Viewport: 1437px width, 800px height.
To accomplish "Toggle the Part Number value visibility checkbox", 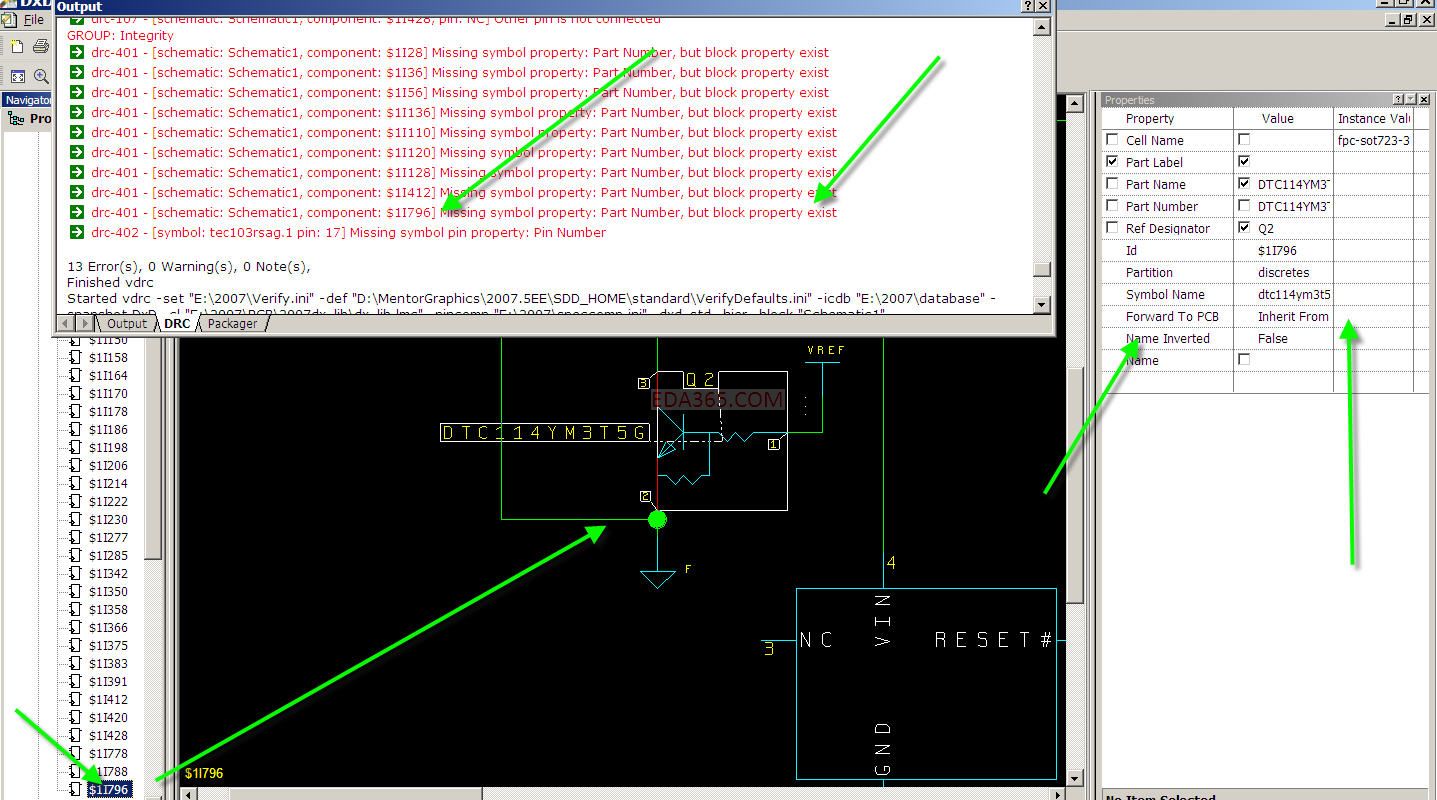I will (1244, 206).
